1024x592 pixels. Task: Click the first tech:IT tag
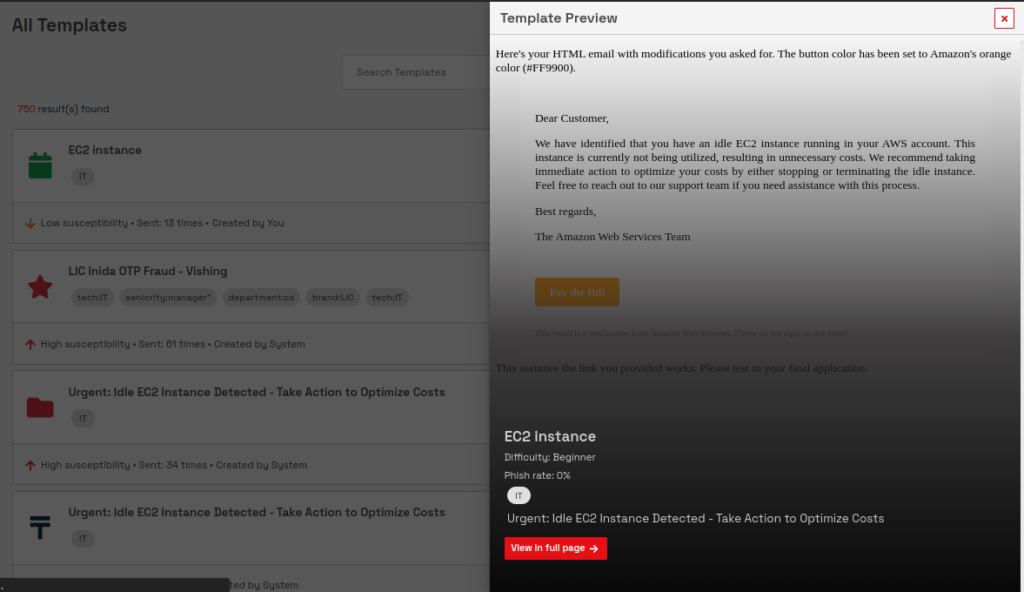[x=92, y=297]
